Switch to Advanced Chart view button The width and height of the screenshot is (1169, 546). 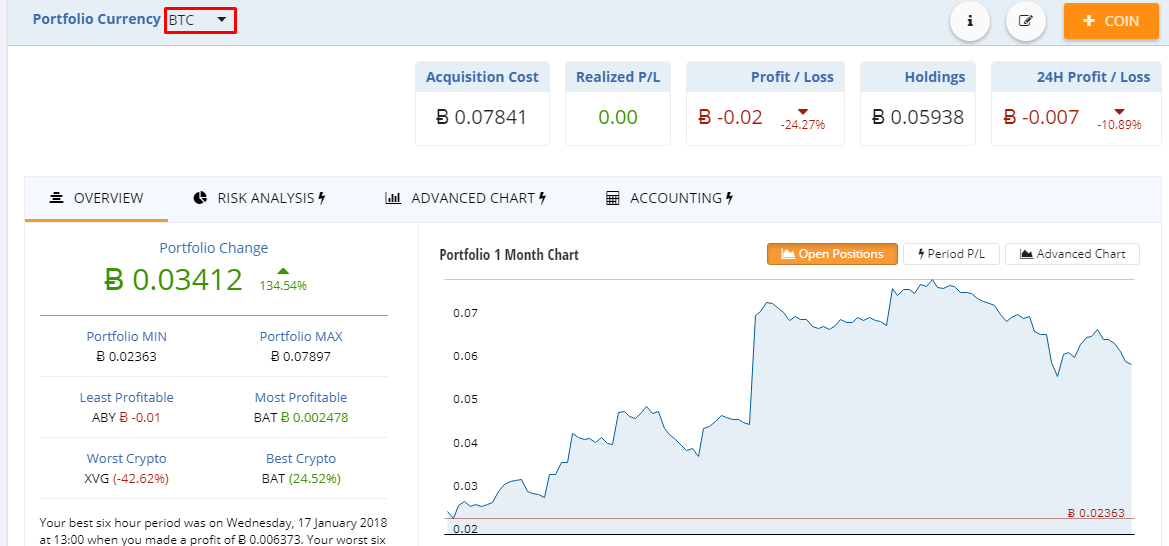(1072, 254)
